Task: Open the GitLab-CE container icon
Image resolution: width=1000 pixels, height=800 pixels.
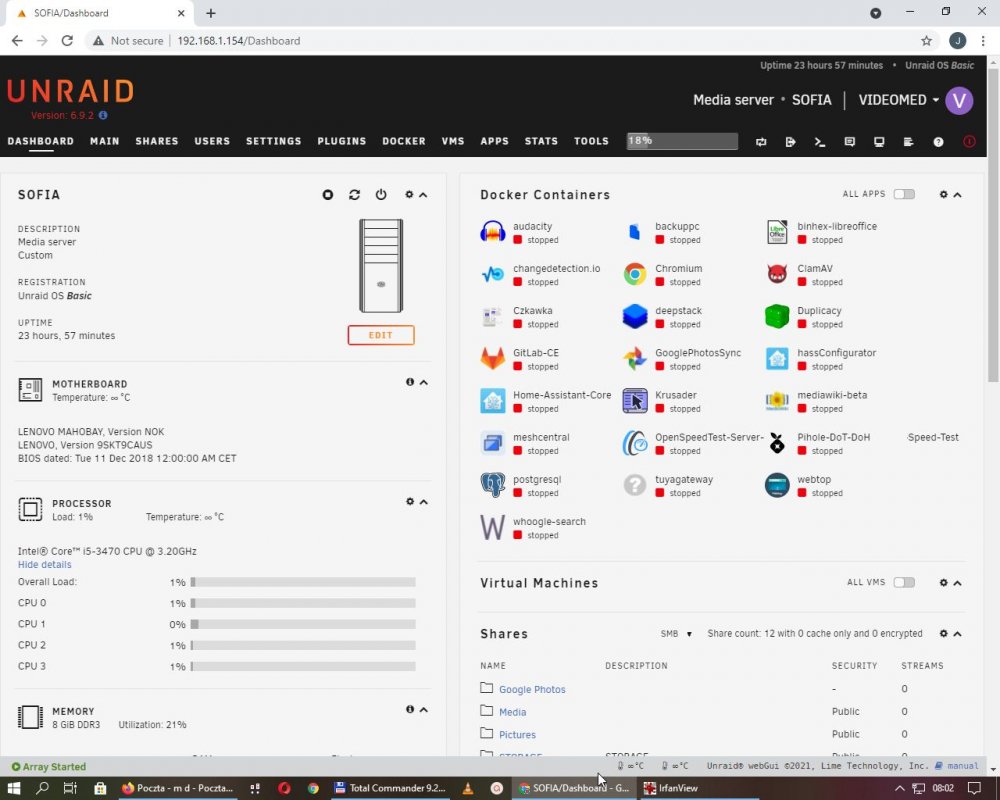Action: (492, 359)
